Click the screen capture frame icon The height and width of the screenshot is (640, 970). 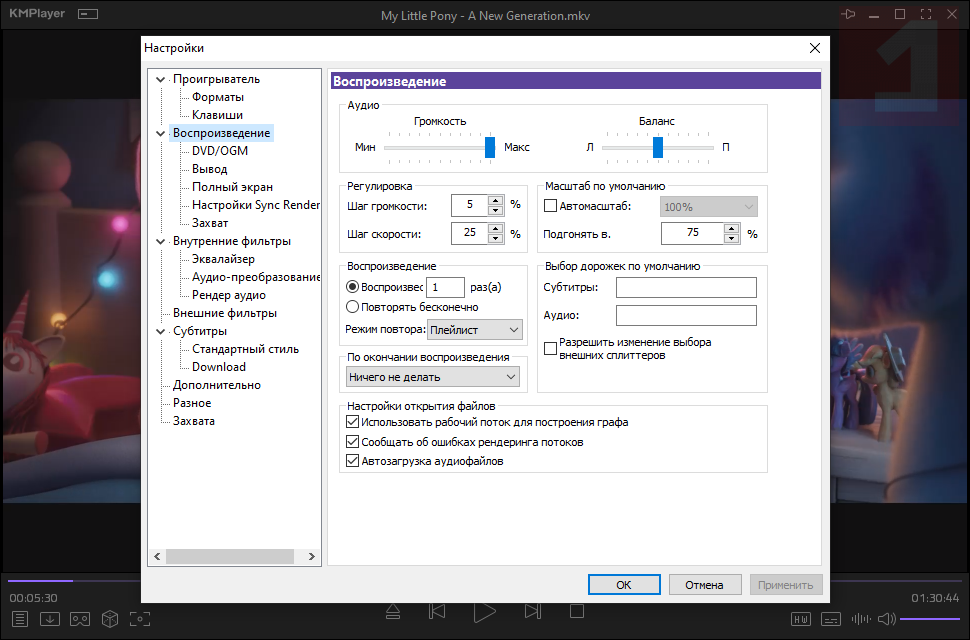click(x=140, y=618)
